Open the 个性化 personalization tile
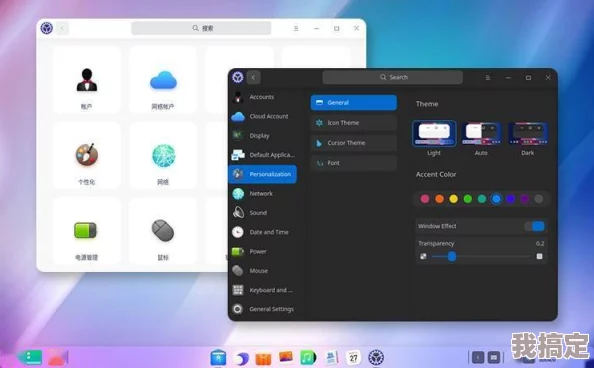This screenshot has height=368, width=594. [x=87, y=156]
